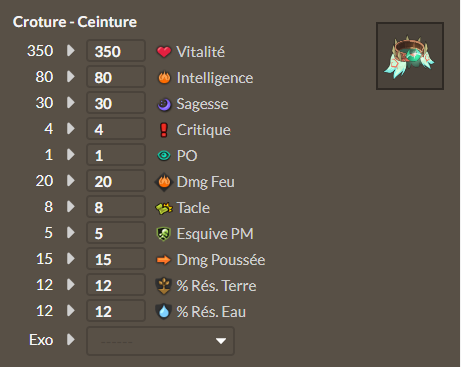The width and height of the screenshot is (461, 367).
Task: Click the red heart Vitalité icon
Action: click(x=164, y=52)
